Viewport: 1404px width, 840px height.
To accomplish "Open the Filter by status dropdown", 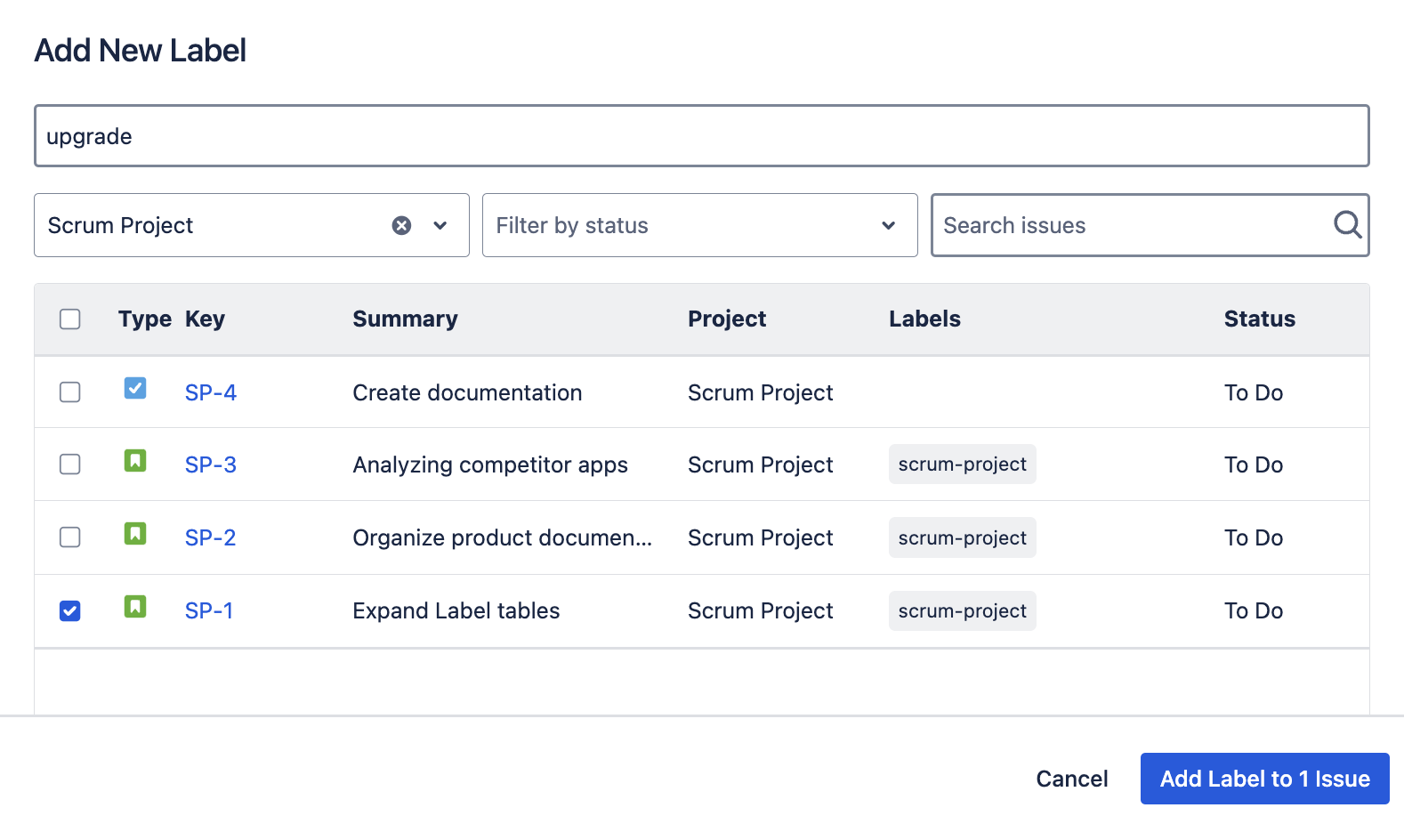I will pyautogui.click(x=699, y=225).
